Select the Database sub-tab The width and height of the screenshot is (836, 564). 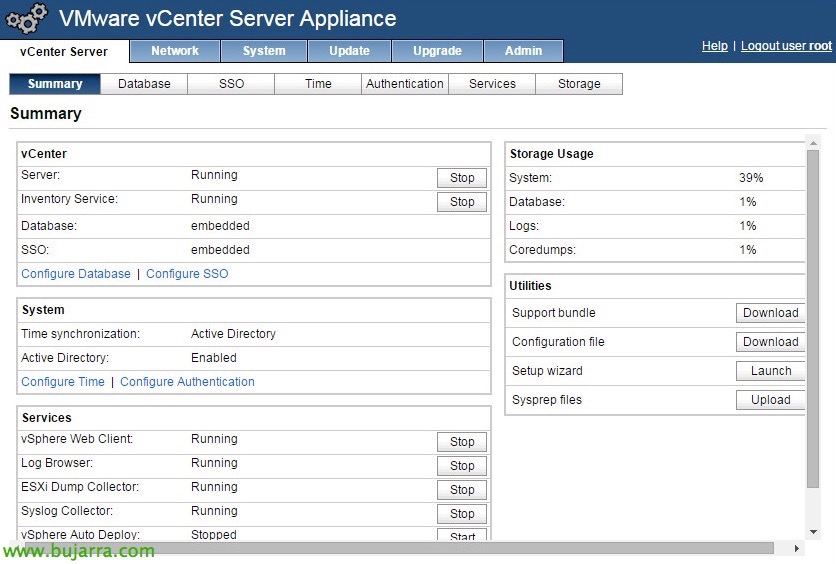(x=144, y=84)
